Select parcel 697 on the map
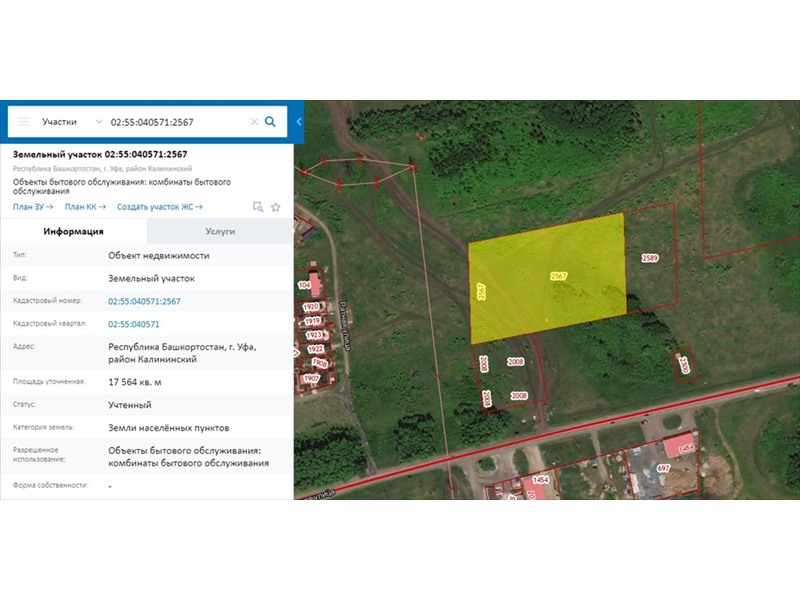This screenshot has height=600, width=800. (x=663, y=468)
